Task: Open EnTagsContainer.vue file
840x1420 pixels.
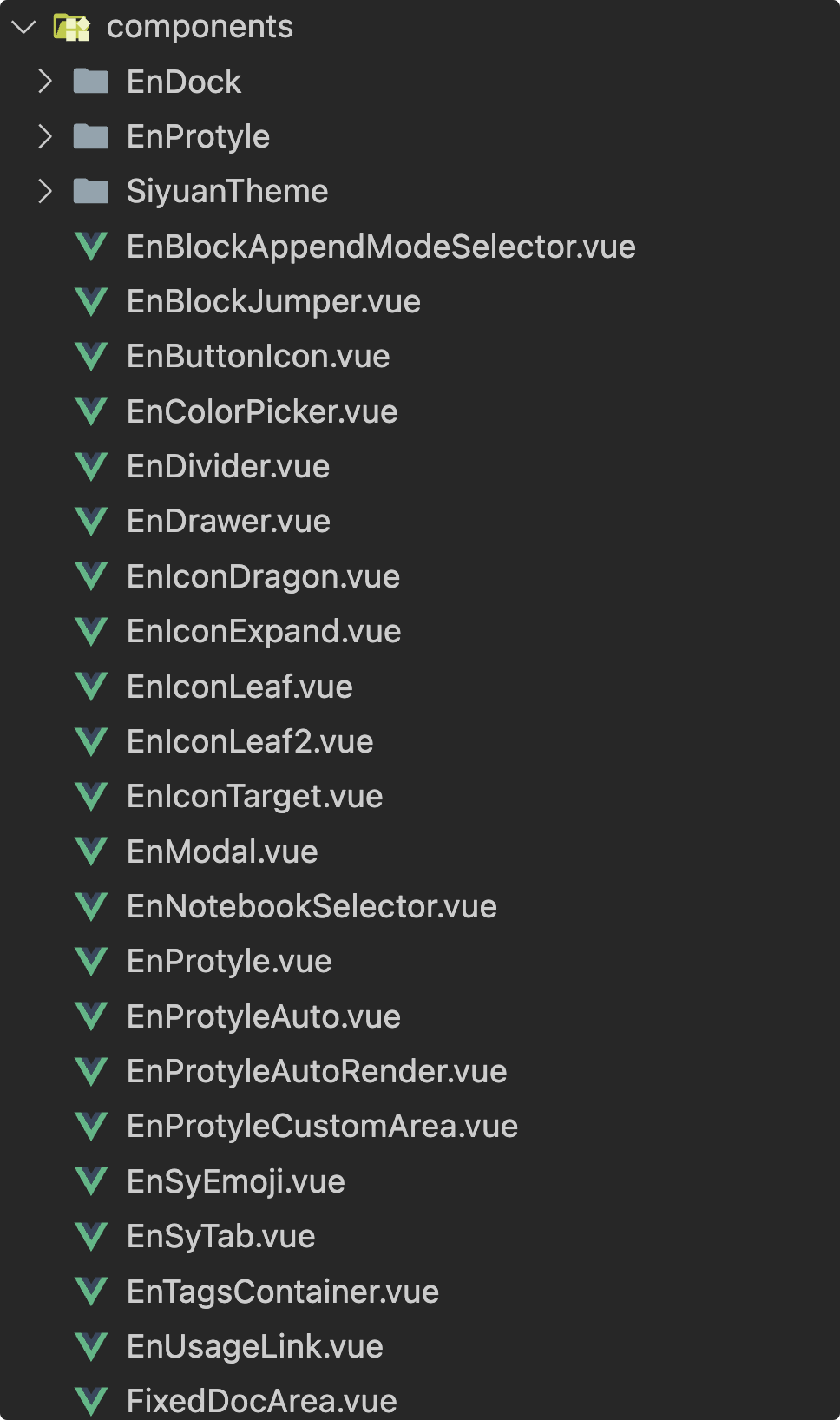Action: (x=283, y=1292)
